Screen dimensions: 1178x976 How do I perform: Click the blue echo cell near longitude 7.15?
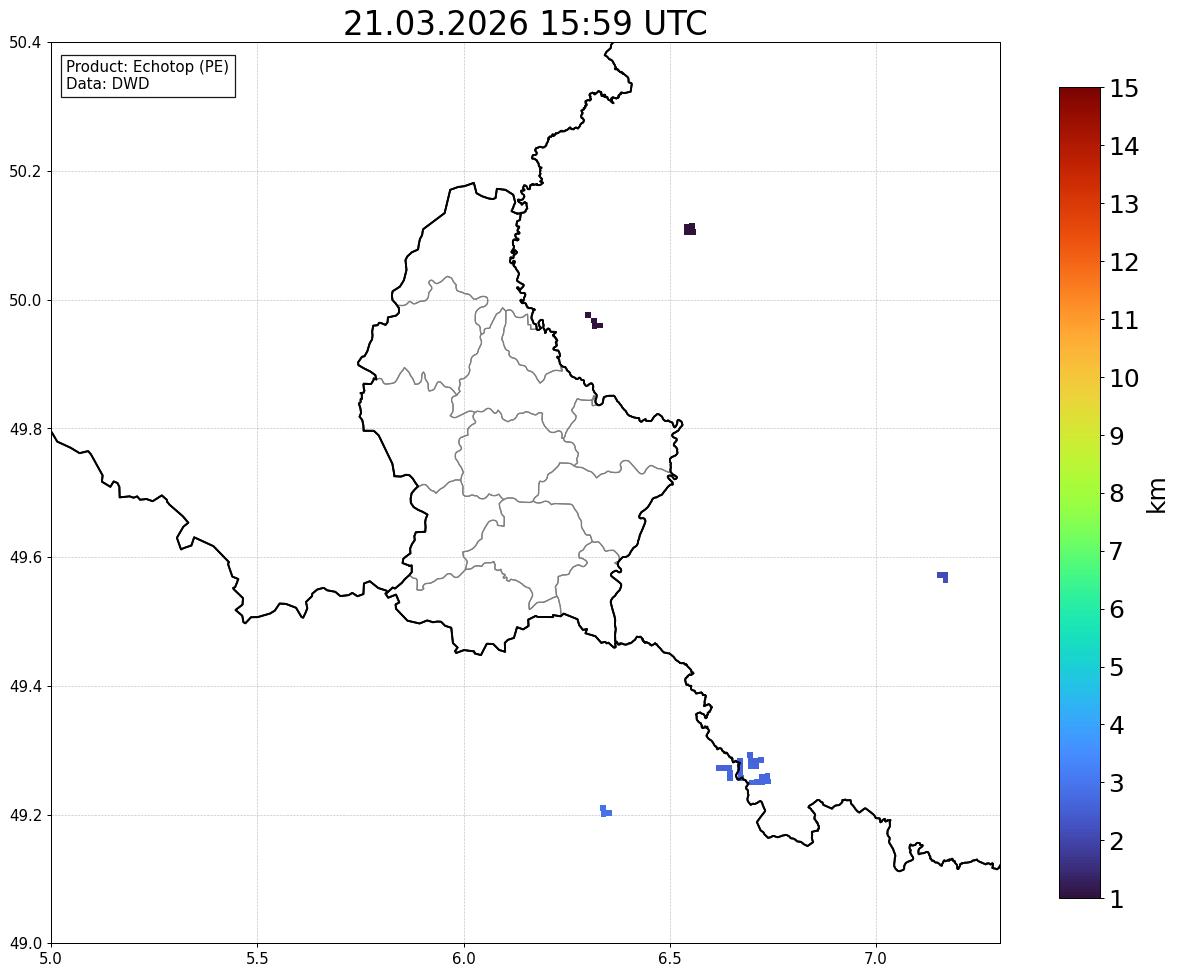943,576
